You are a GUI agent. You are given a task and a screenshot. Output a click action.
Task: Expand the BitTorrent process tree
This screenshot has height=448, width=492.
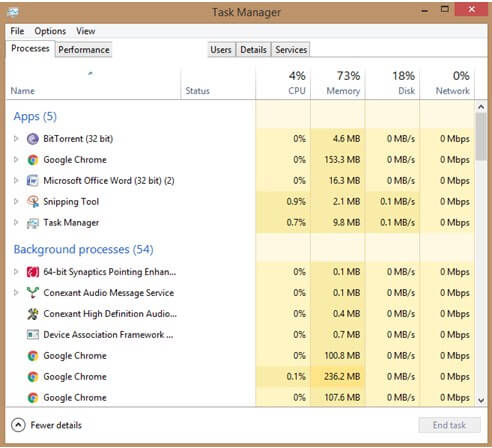tap(16, 138)
